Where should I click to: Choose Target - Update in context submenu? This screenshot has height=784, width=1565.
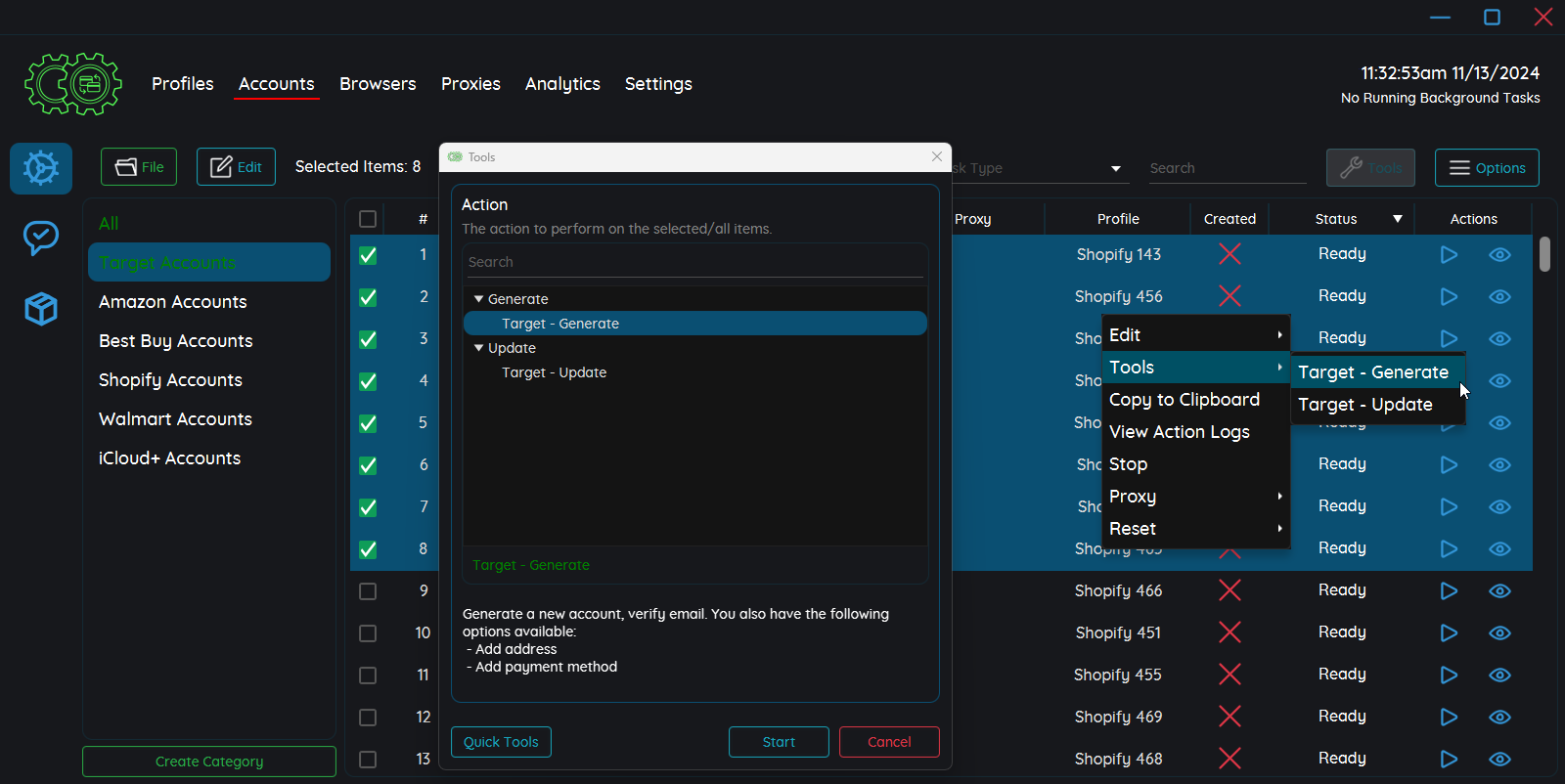point(1364,405)
